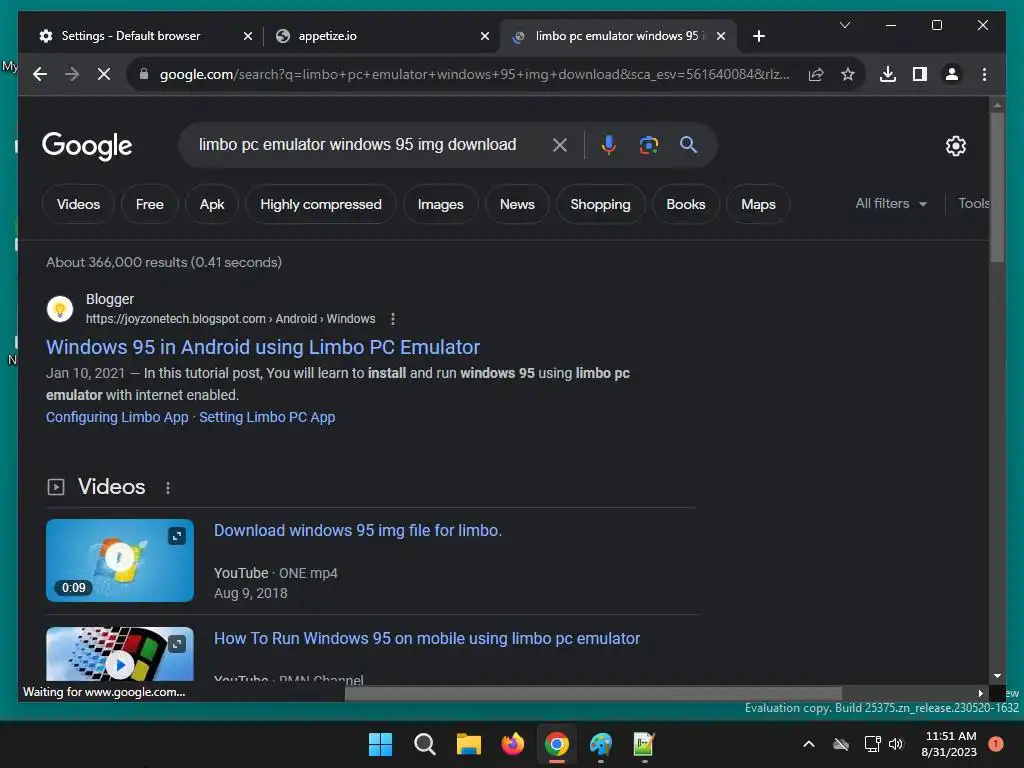Switch to Images results
The height and width of the screenshot is (768, 1024).
441,204
